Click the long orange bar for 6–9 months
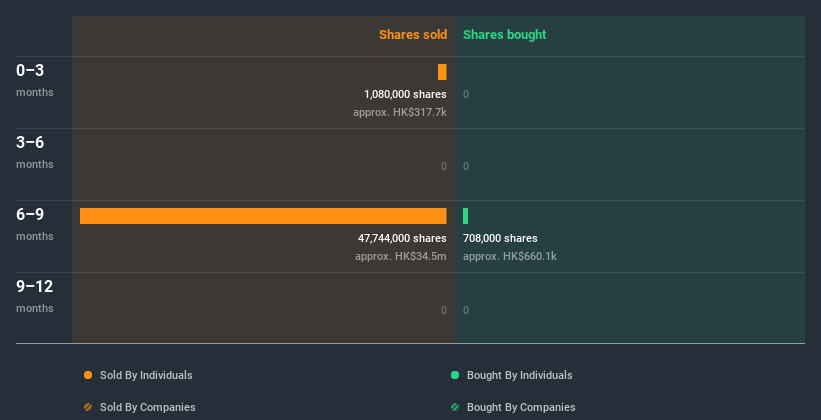This screenshot has width=821, height=420. point(263,216)
